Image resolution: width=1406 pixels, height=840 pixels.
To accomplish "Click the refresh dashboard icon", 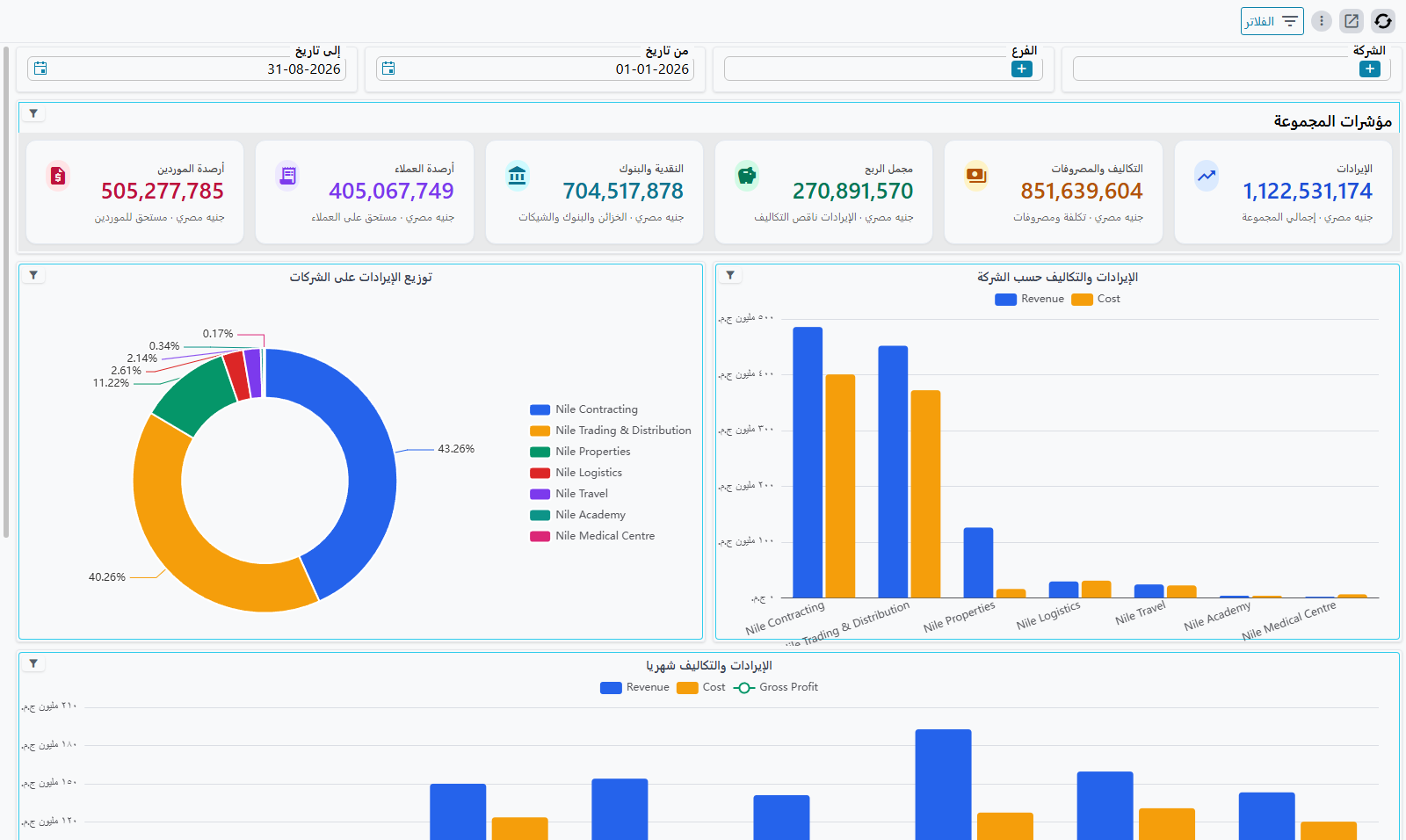I will pyautogui.click(x=1383, y=21).
